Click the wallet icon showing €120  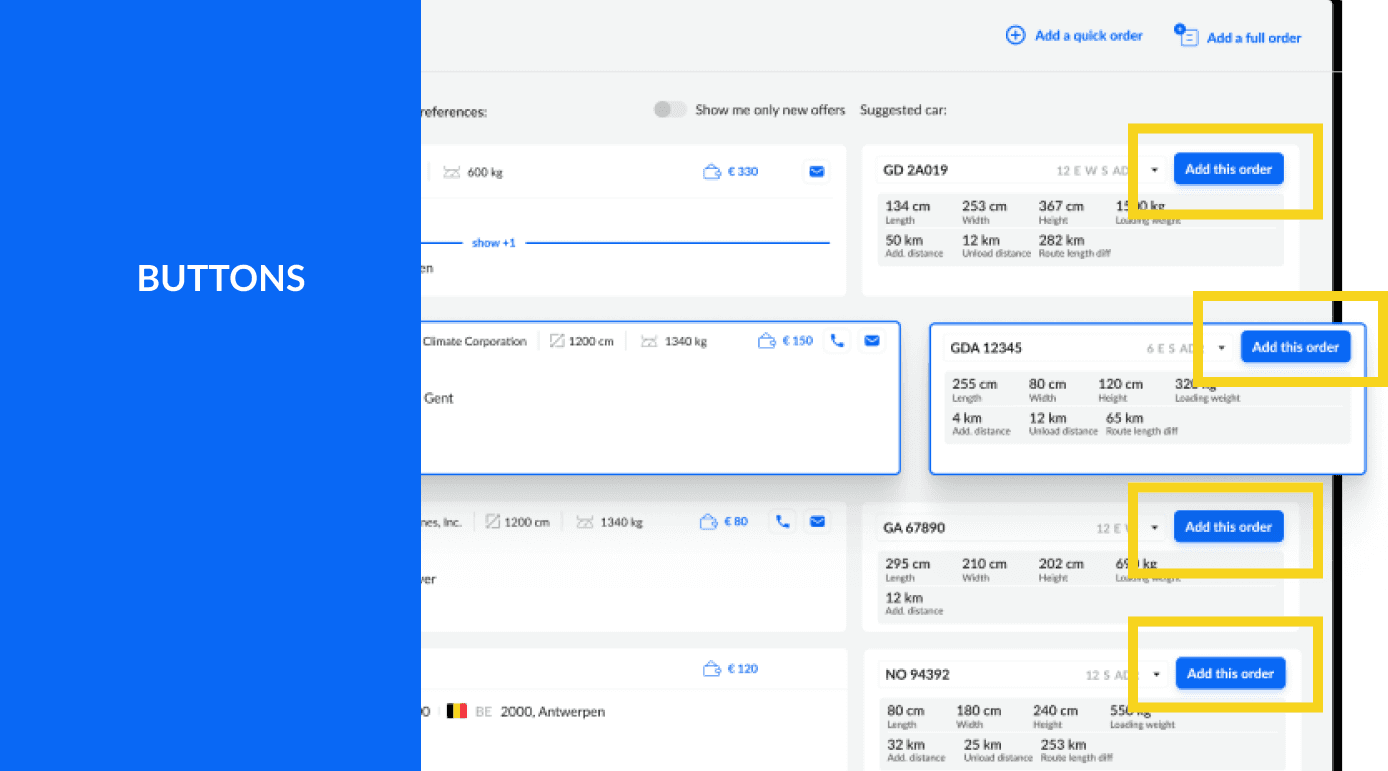click(707, 668)
